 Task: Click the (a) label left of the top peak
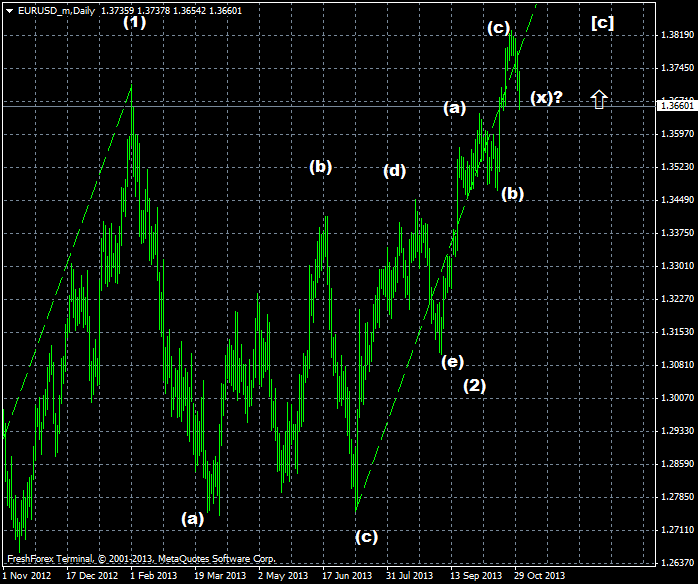[x=455, y=107]
